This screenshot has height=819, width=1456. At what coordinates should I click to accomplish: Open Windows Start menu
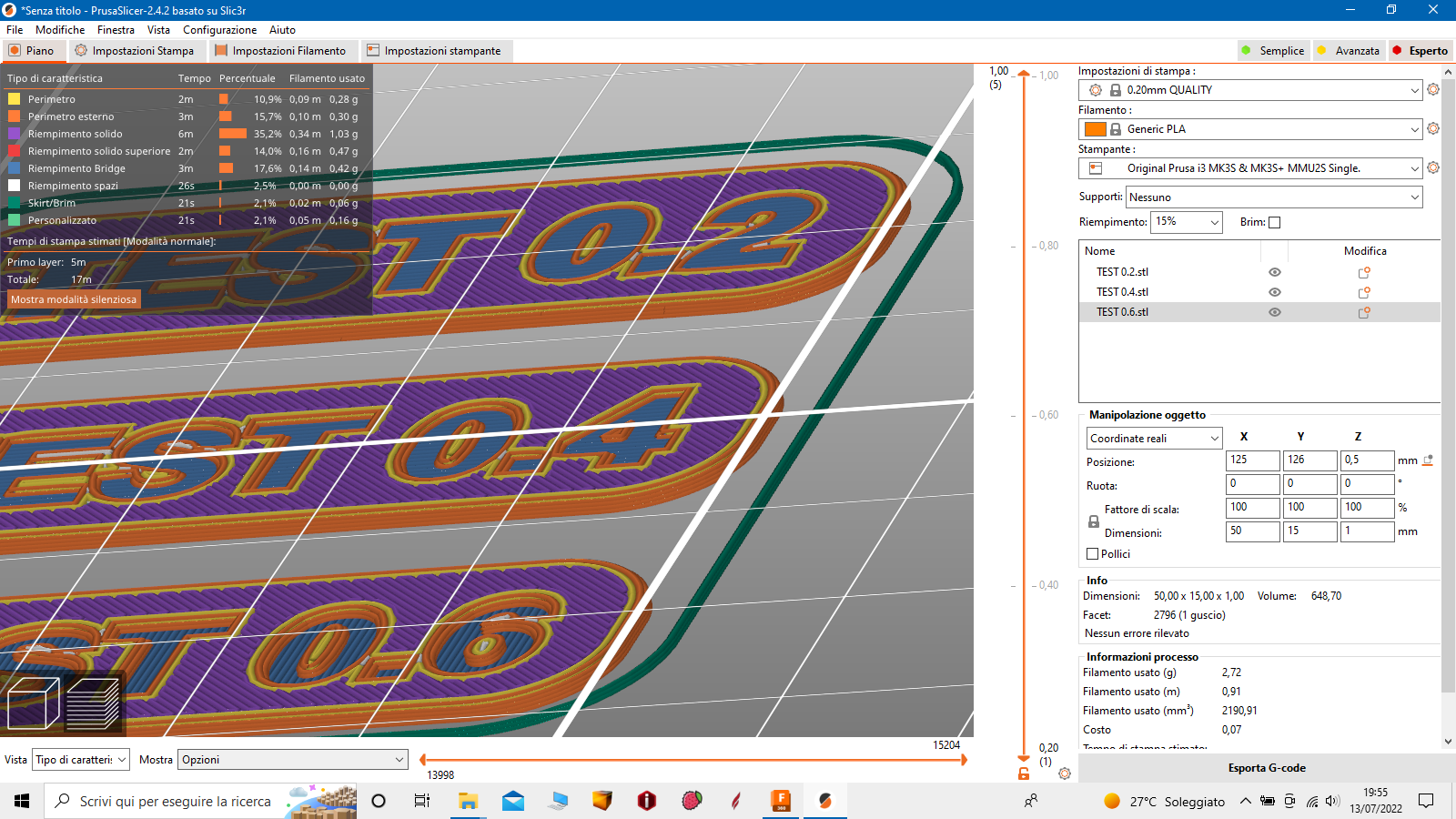point(22,801)
